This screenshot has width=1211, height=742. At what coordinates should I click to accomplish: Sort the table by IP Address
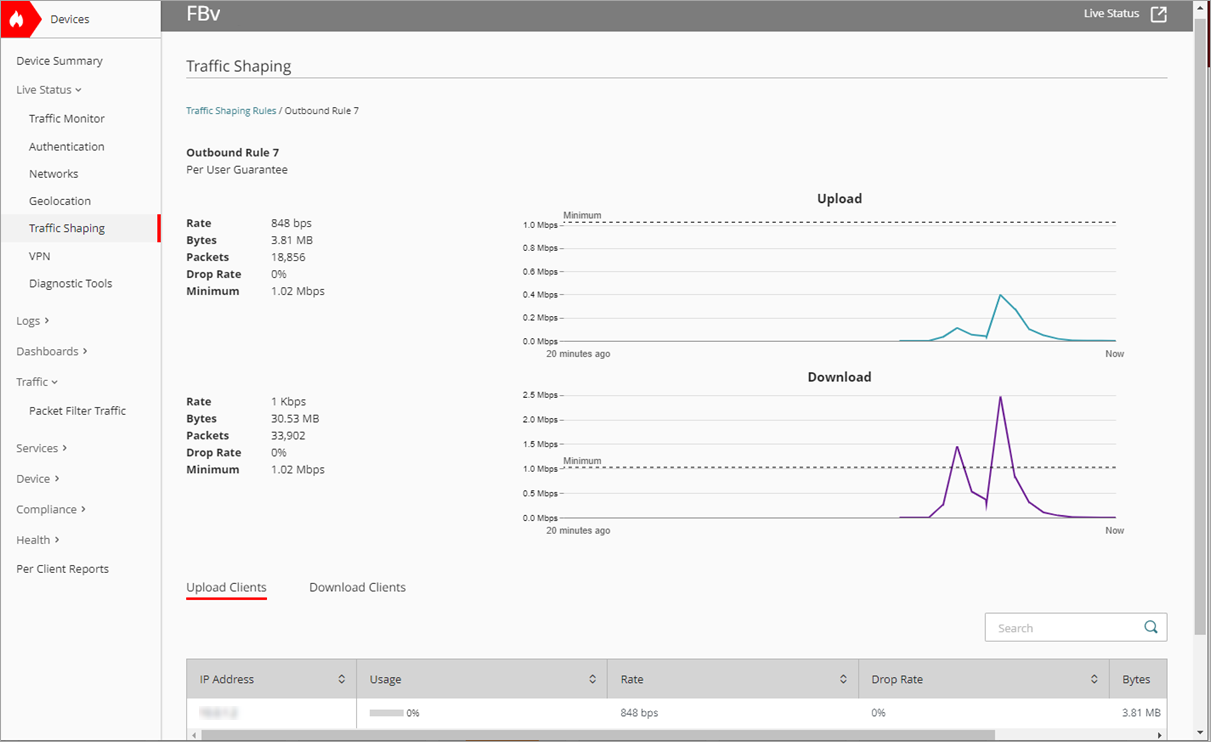343,678
